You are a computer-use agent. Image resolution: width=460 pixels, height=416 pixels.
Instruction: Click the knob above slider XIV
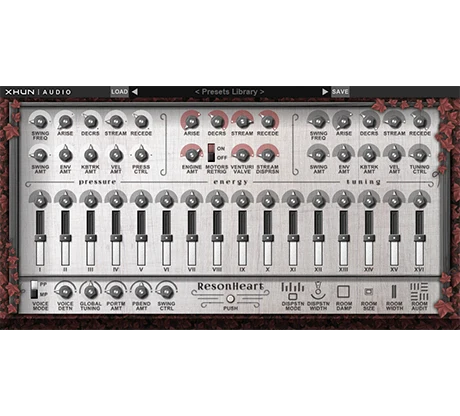pyautogui.click(x=369, y=201)
